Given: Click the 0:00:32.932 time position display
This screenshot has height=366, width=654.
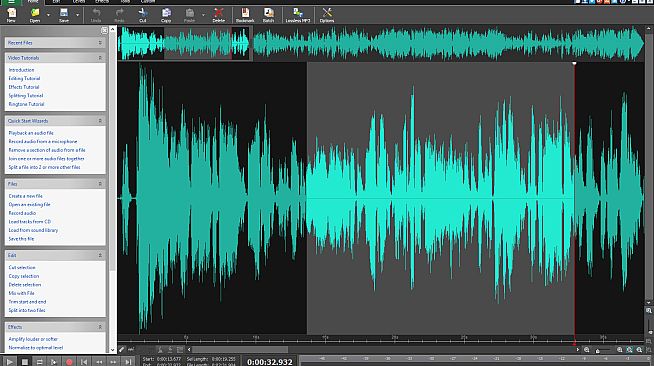Looking at the screenshot, I should 270,362.
